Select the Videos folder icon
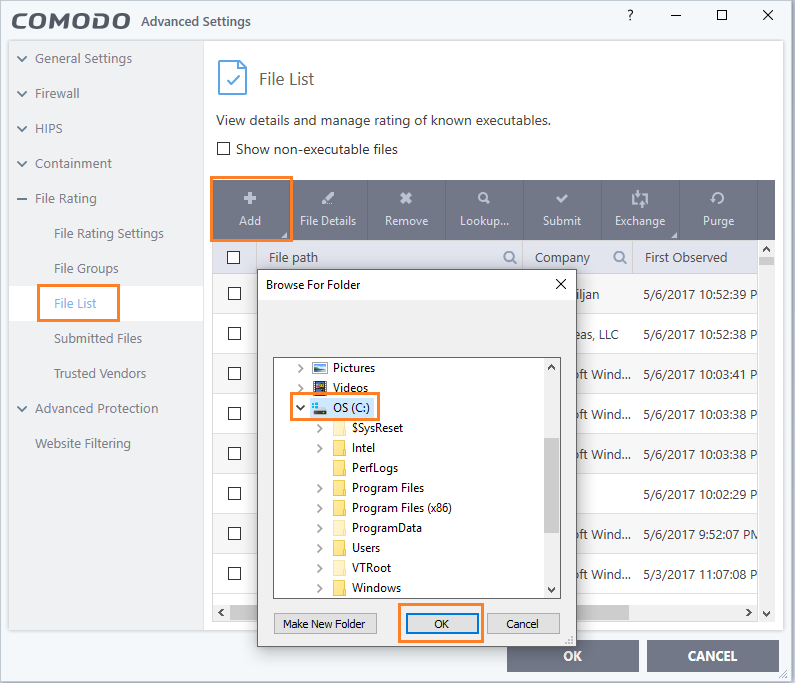 pos(320,388)
